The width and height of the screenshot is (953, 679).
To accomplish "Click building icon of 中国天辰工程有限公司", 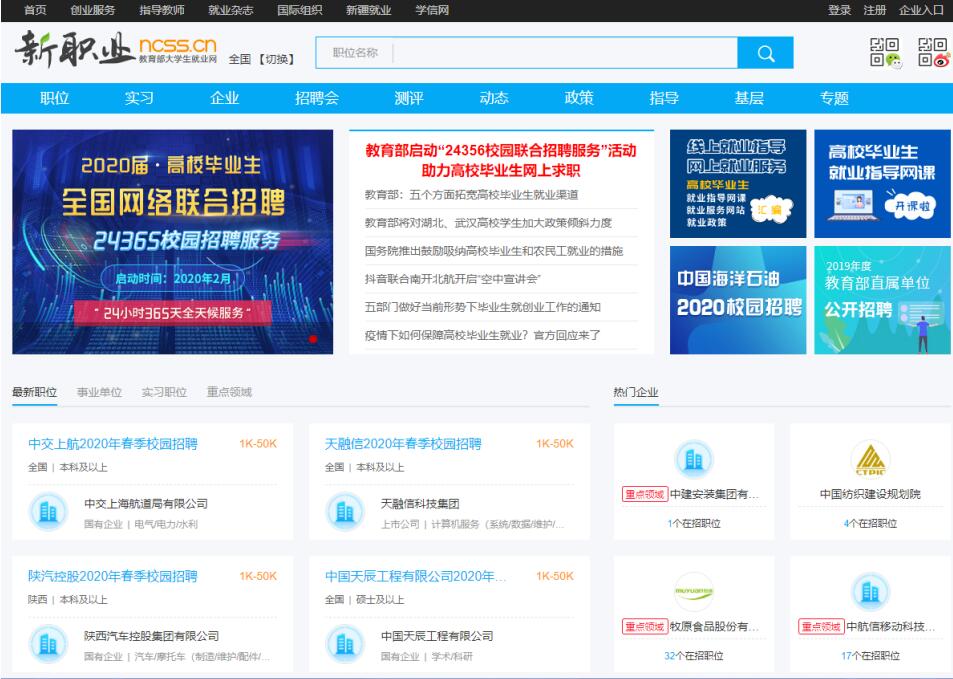I will pyautogui.click(x=344, y=643).
